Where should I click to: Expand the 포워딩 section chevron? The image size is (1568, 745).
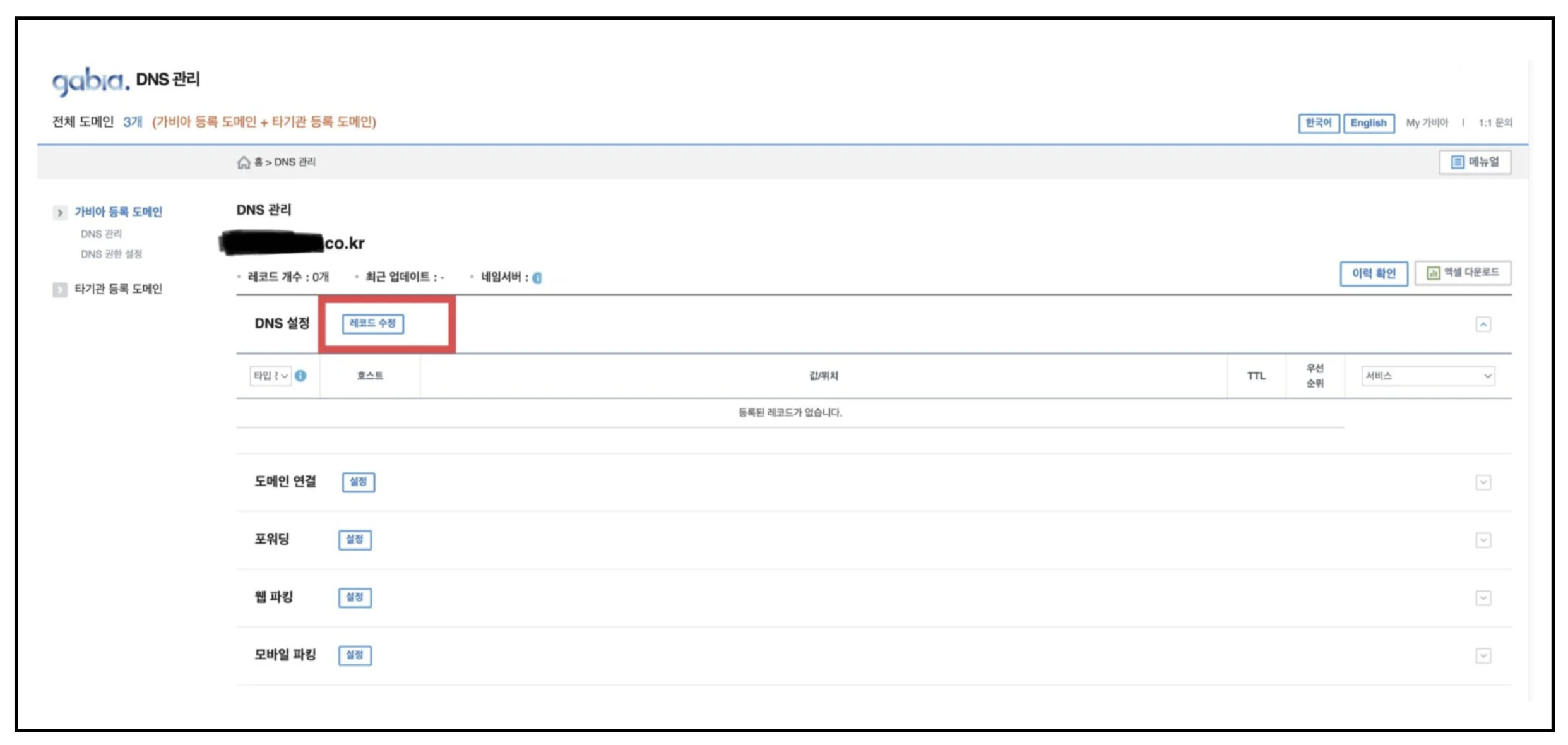click(1483, 540)
